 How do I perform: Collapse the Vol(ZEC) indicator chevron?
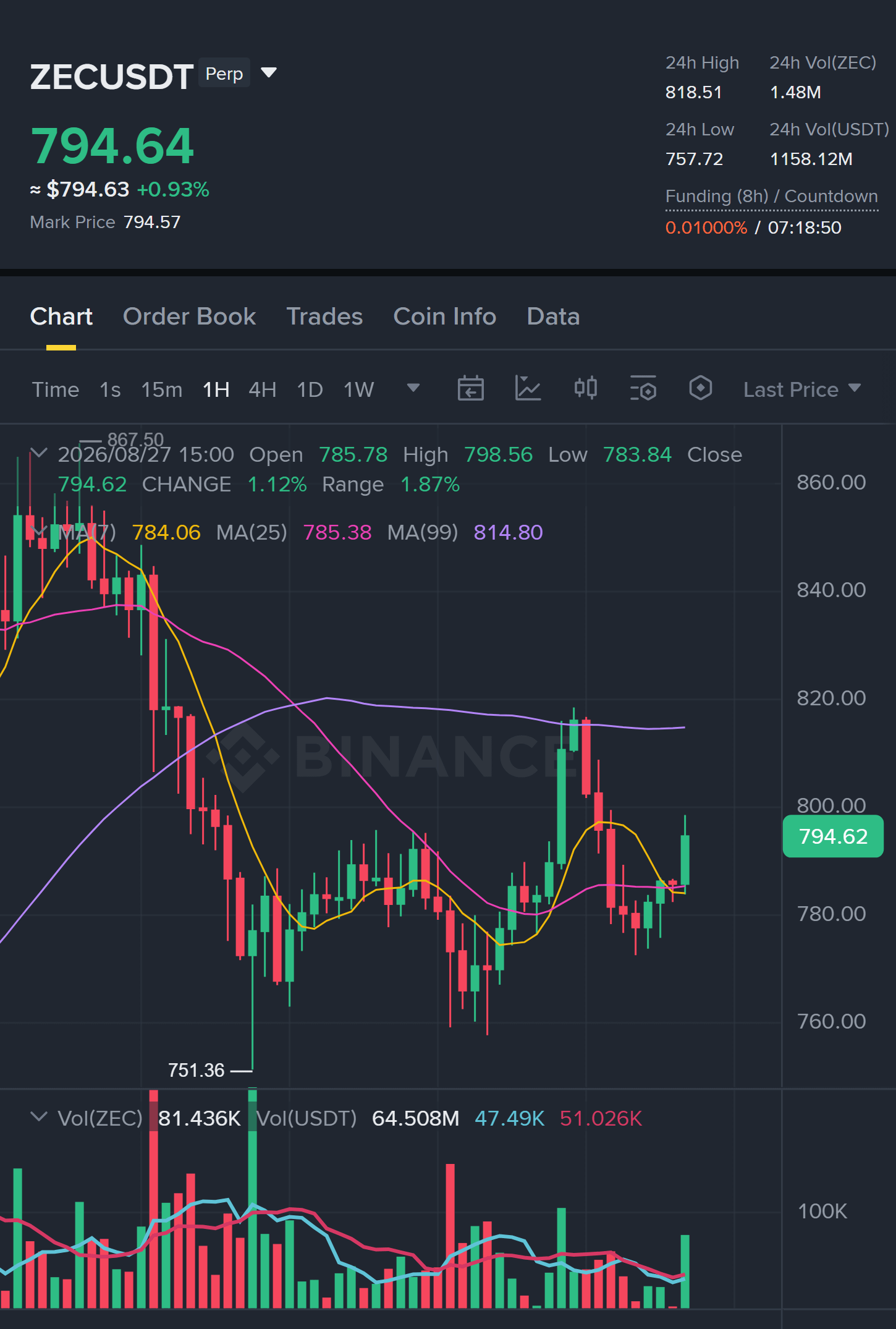pyautogui.click(x=39, y=1117)
